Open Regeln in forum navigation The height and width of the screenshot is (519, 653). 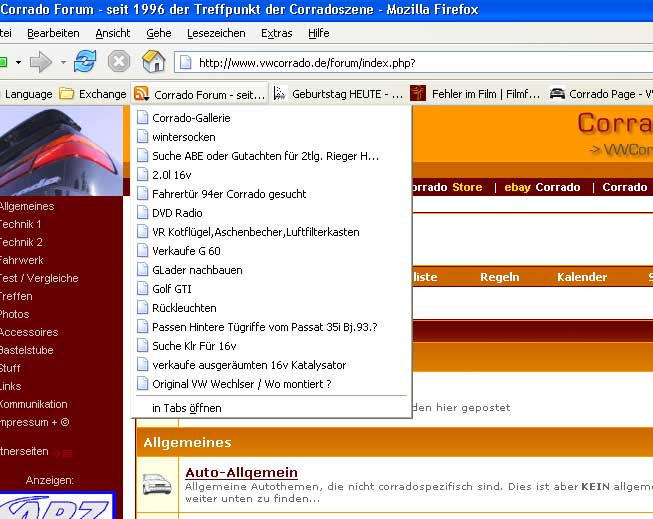(499, 277)
